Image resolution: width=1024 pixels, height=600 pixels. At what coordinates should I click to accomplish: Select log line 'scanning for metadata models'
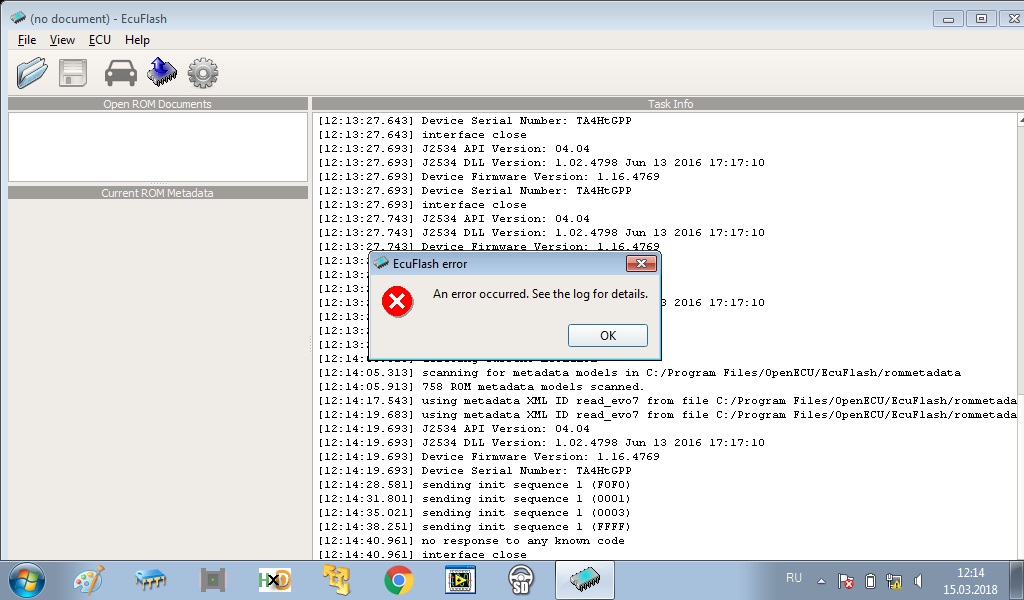pos(640,373)
